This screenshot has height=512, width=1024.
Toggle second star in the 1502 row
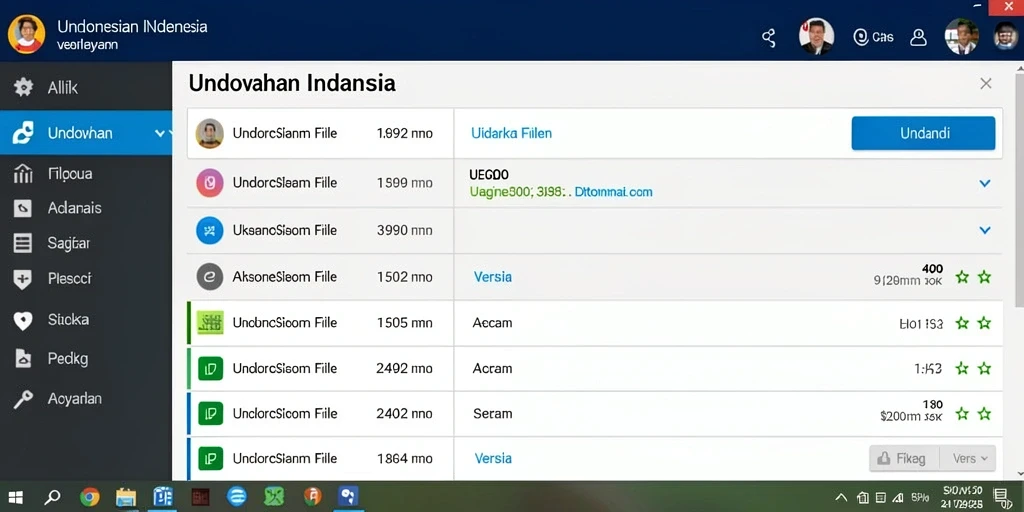pyautogui.click(x=984, y=277)
